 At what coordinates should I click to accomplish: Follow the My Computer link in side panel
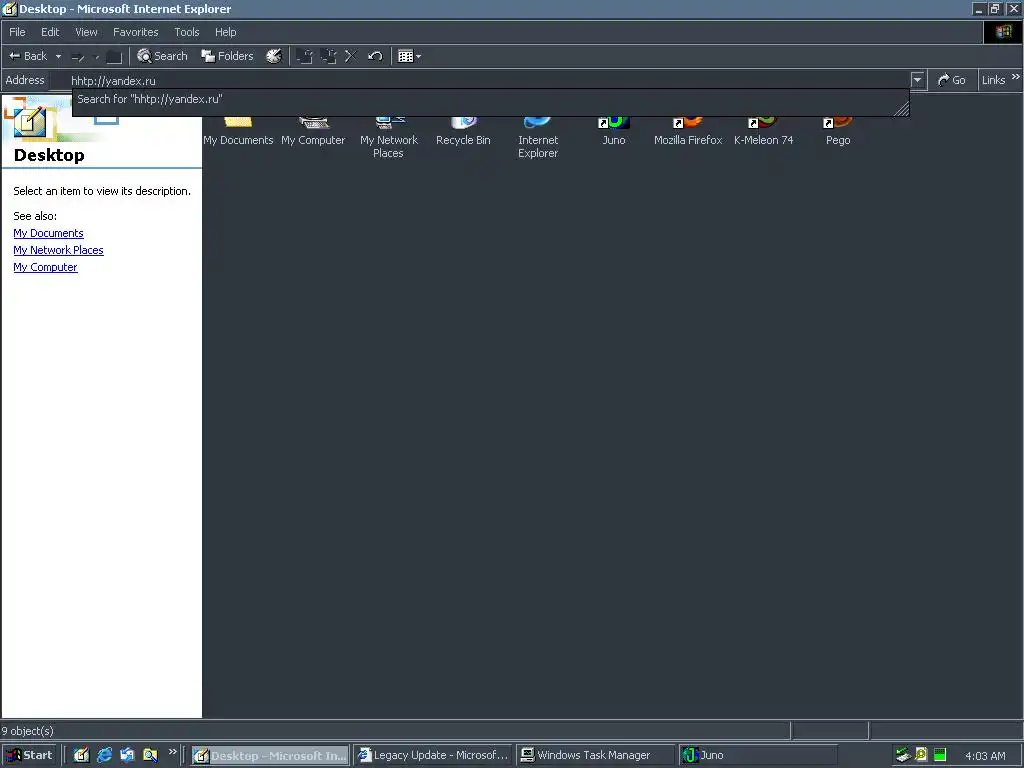coord(45,267)
